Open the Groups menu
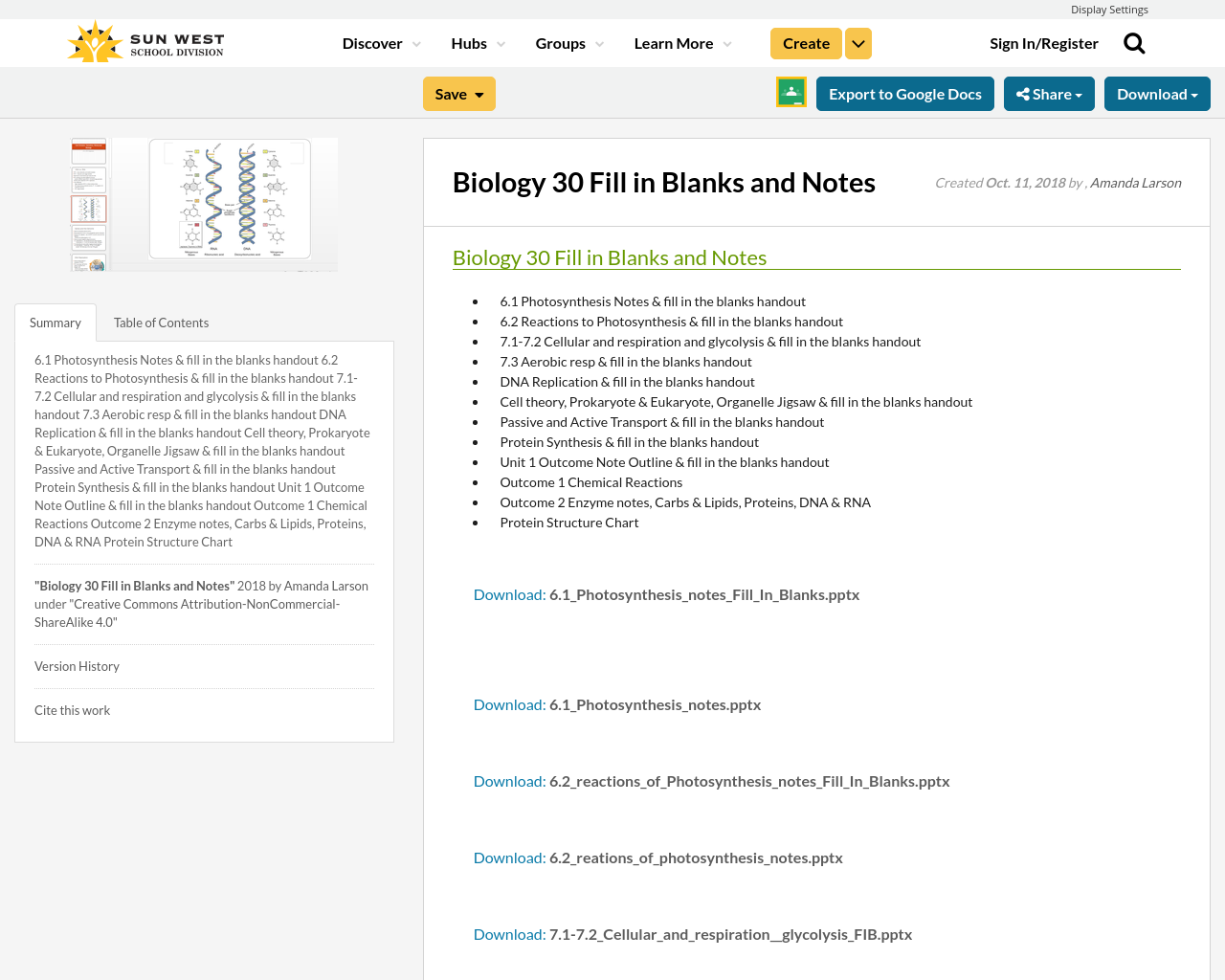 (569, 41)
